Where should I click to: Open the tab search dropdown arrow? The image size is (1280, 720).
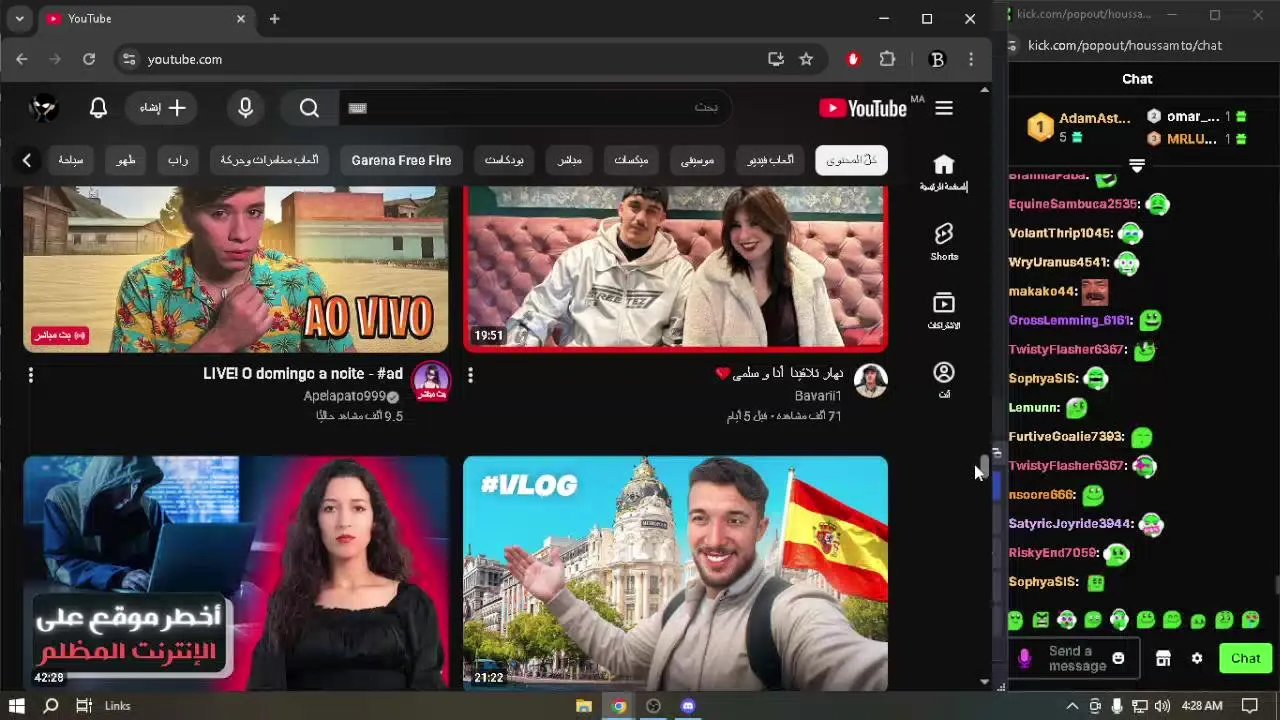click(x=19, y=19)
